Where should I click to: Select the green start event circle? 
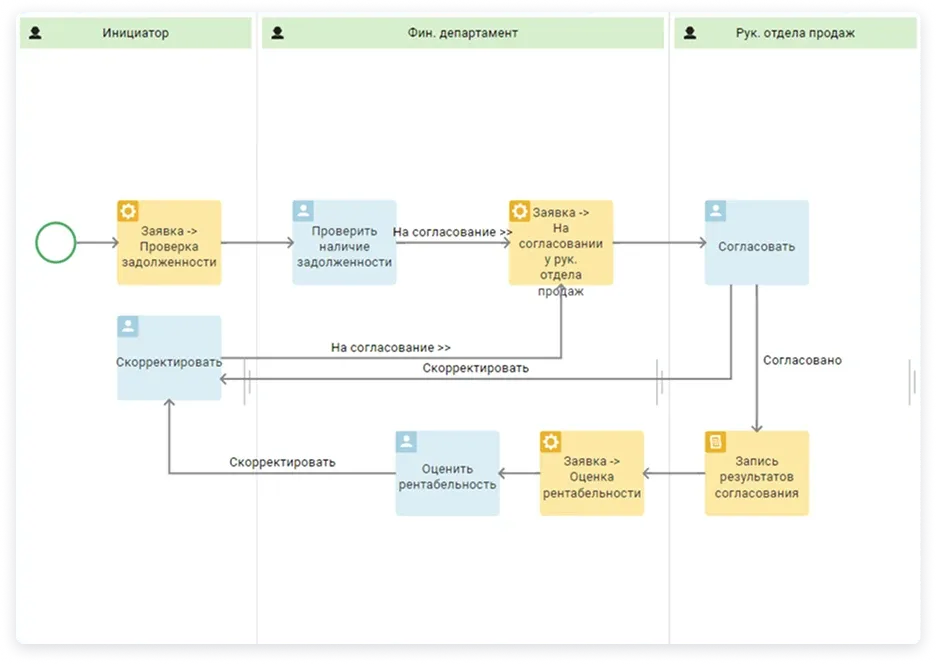(x=56, y=243)
